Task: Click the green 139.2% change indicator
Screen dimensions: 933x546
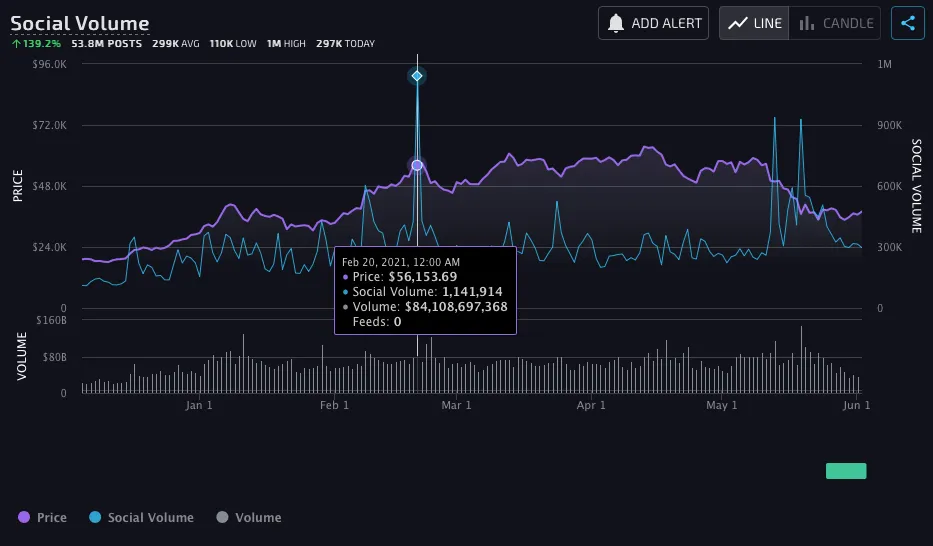Action: click(x=36, y=44)
